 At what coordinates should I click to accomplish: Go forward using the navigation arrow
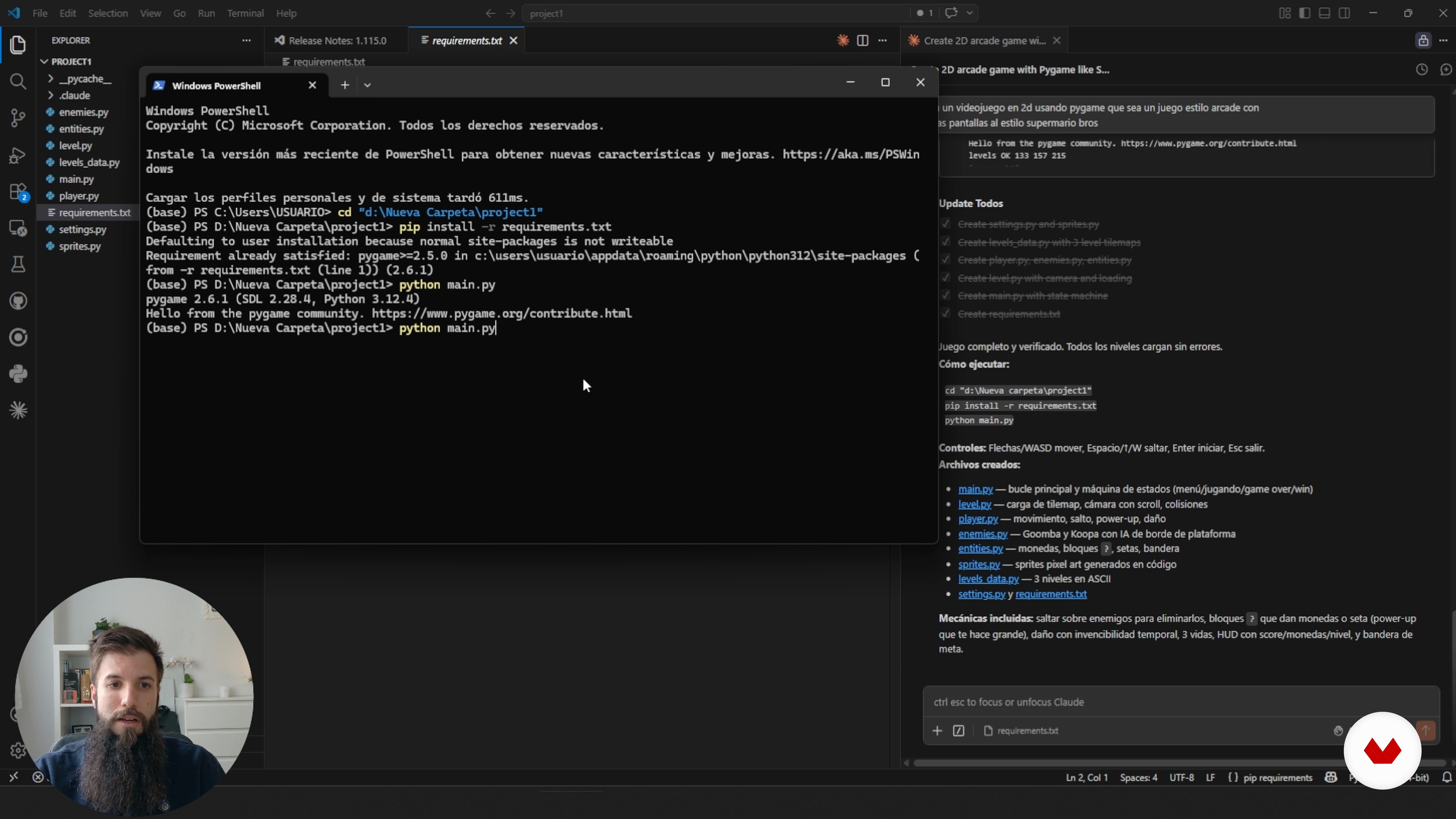point(510,13)
